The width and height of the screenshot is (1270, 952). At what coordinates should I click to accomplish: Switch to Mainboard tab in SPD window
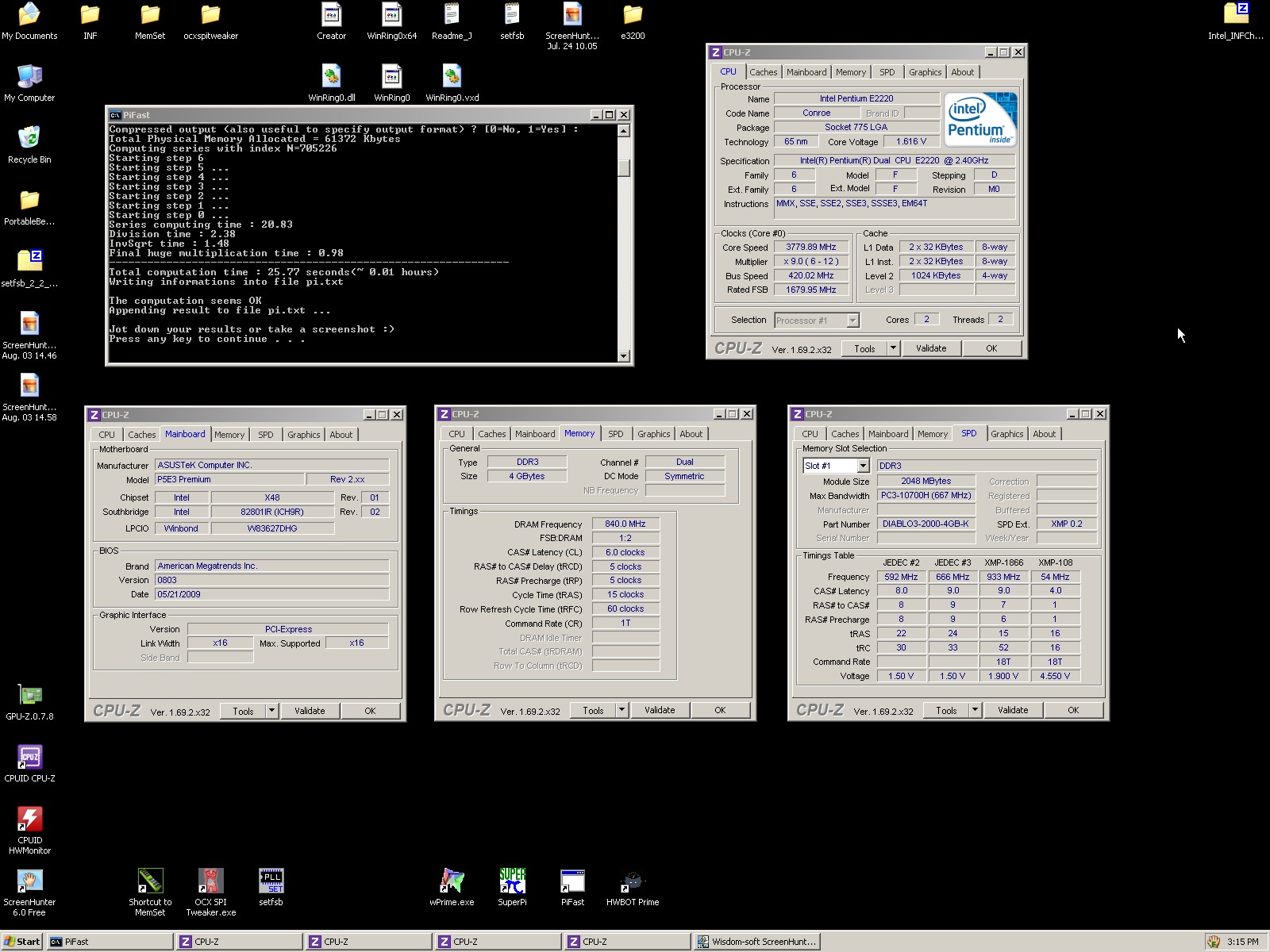coord(888,434)
